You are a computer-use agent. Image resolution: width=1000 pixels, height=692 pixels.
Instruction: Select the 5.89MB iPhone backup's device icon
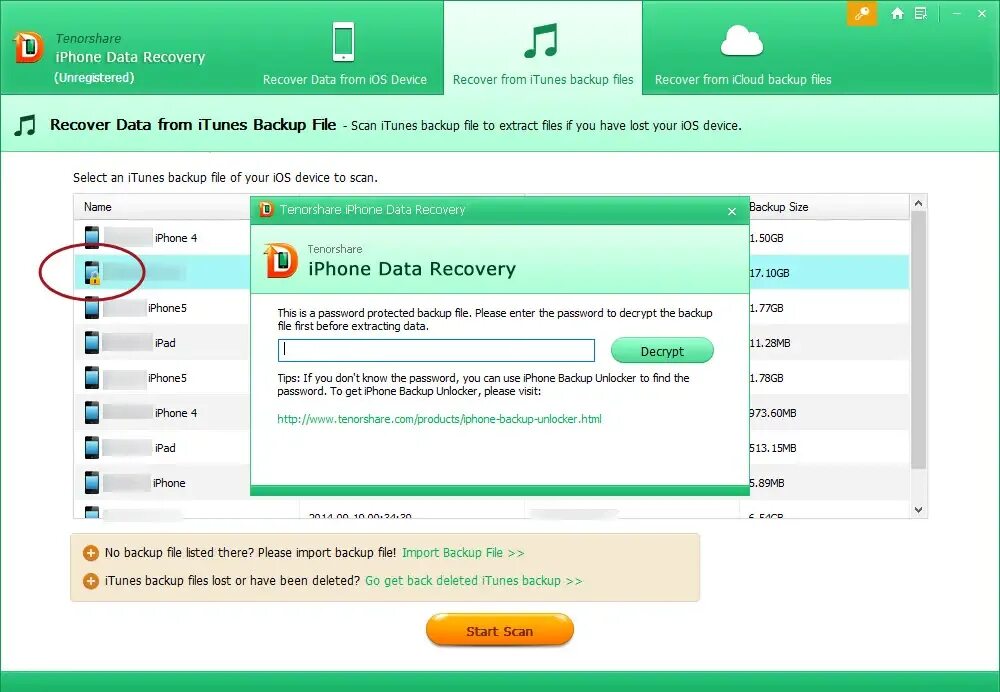[x=92, y=483]
